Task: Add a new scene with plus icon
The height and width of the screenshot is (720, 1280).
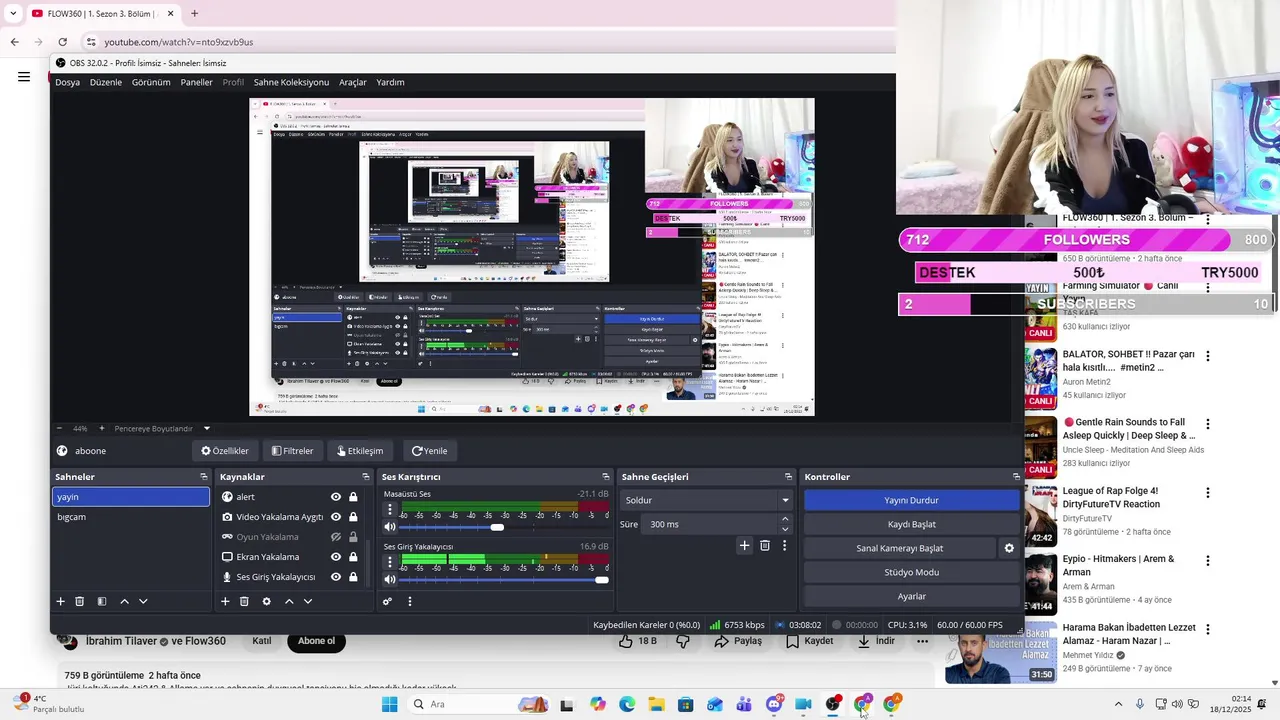Action: (x=60, y=601)
